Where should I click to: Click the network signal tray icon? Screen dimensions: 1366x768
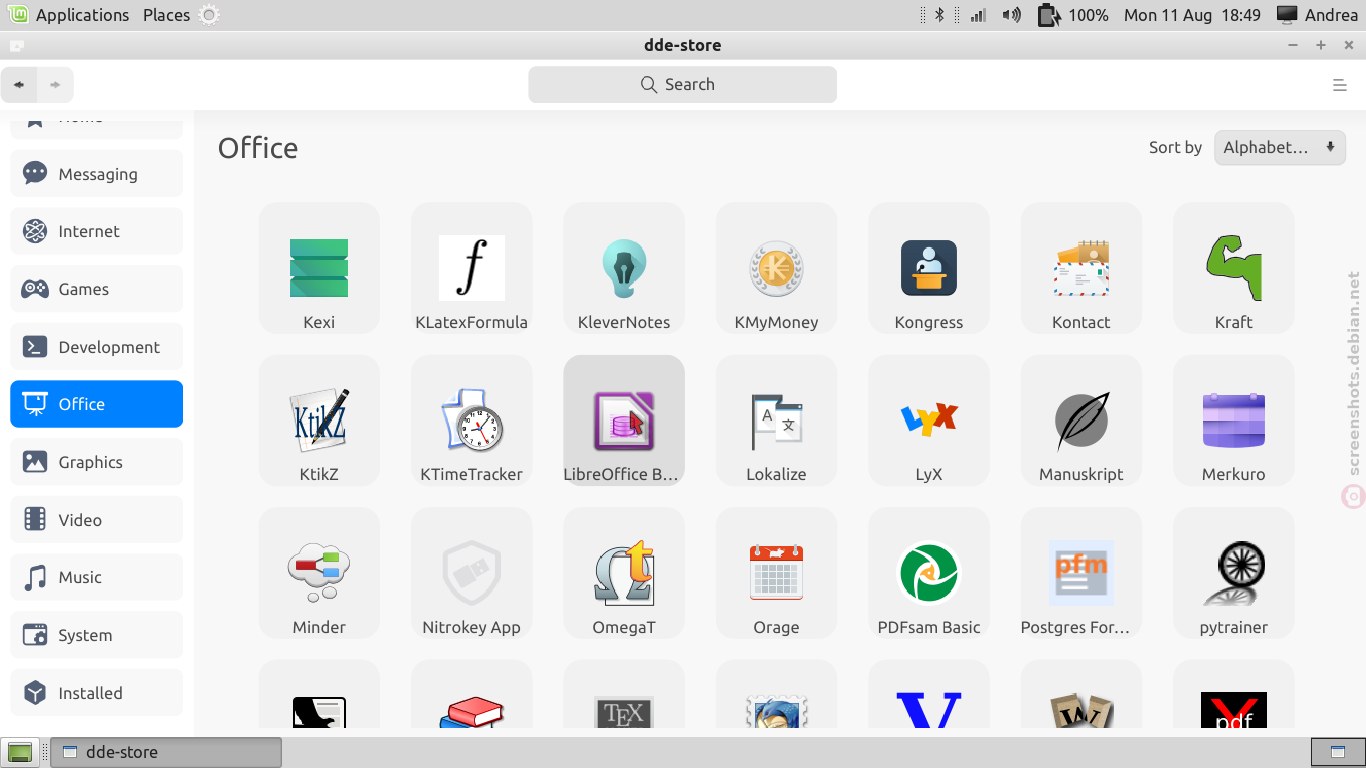(x=977, y=15)
